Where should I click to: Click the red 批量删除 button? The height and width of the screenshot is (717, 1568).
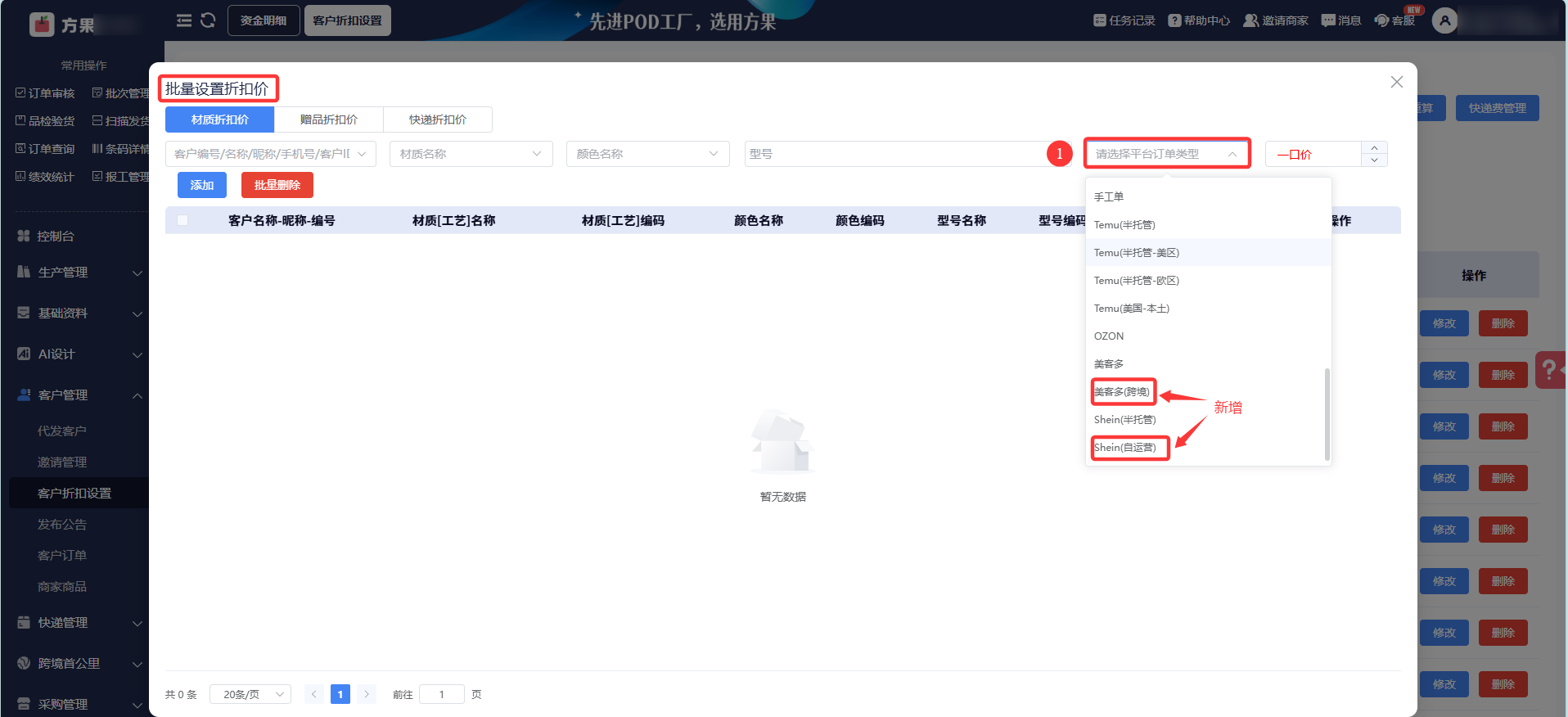[277, 185]
